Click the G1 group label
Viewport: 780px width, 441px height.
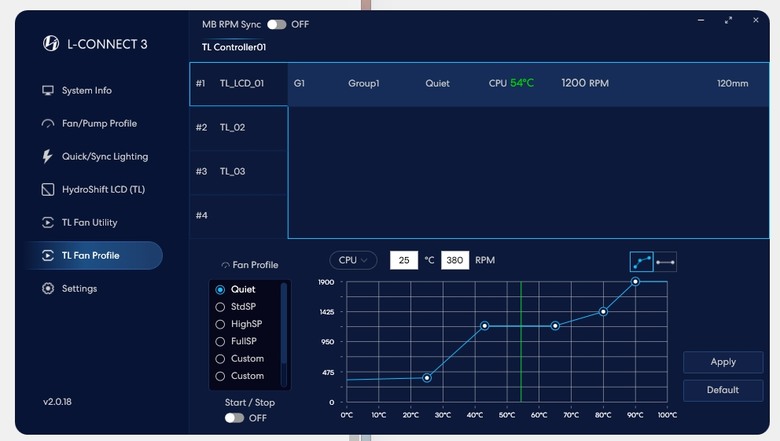tap(299, 84)
